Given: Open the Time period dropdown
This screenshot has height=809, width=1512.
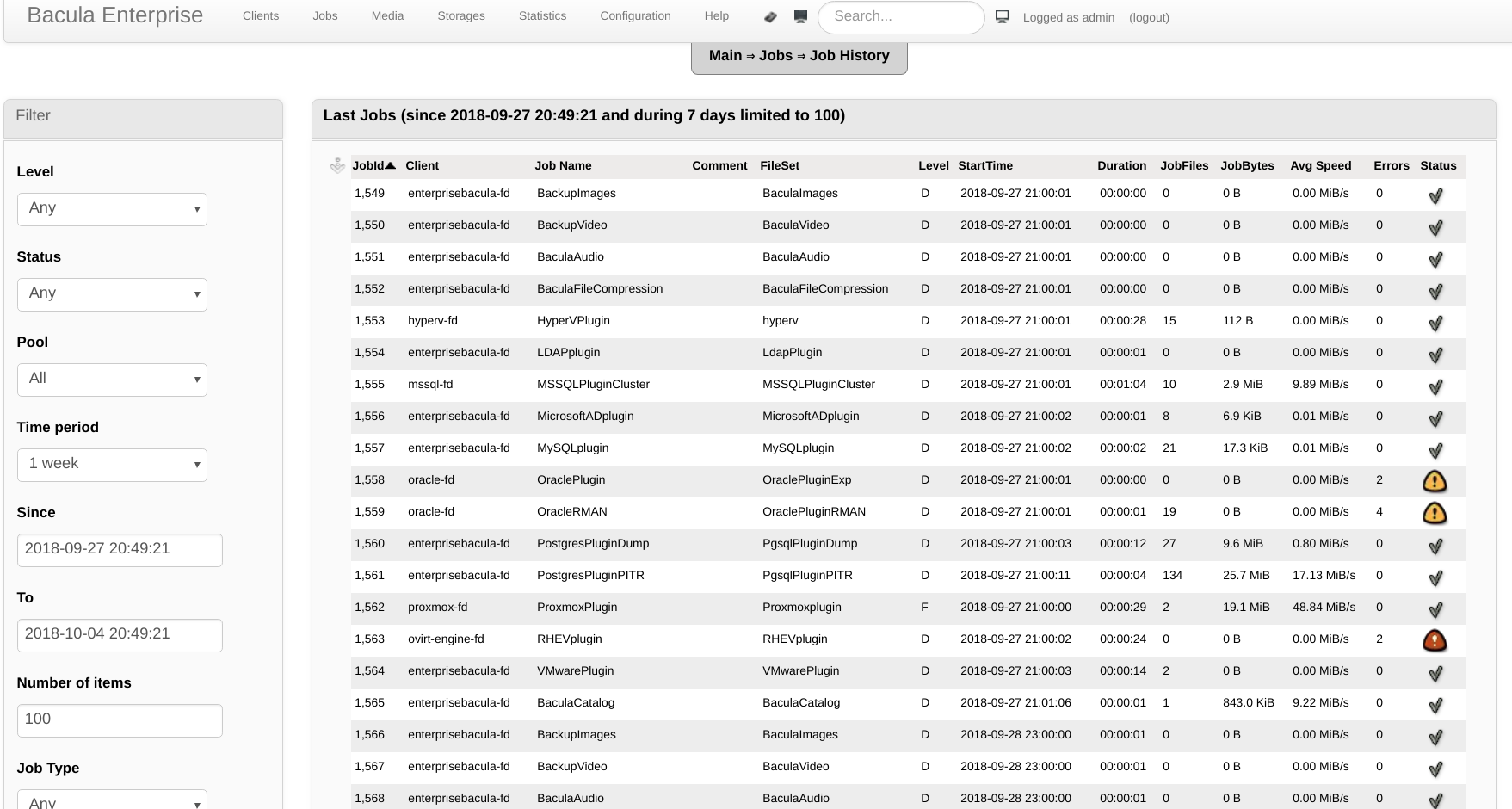Looking at the screenshot, I should (x=112, y=465).
